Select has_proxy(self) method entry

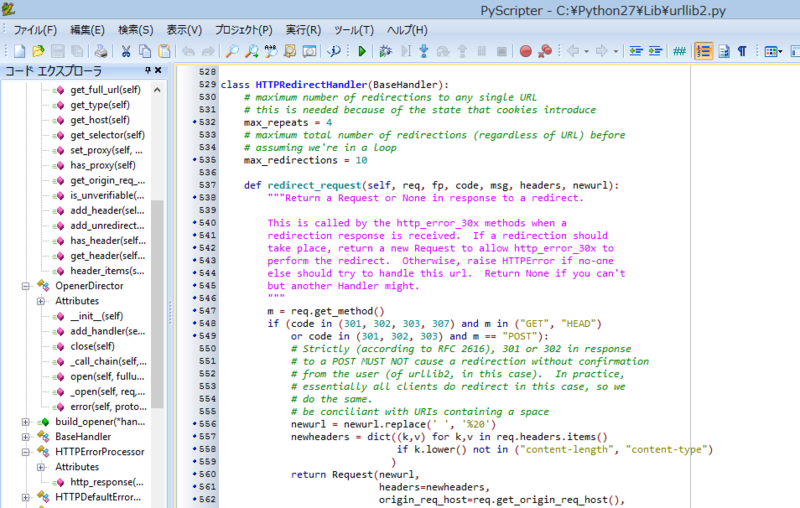click(103, 165)
